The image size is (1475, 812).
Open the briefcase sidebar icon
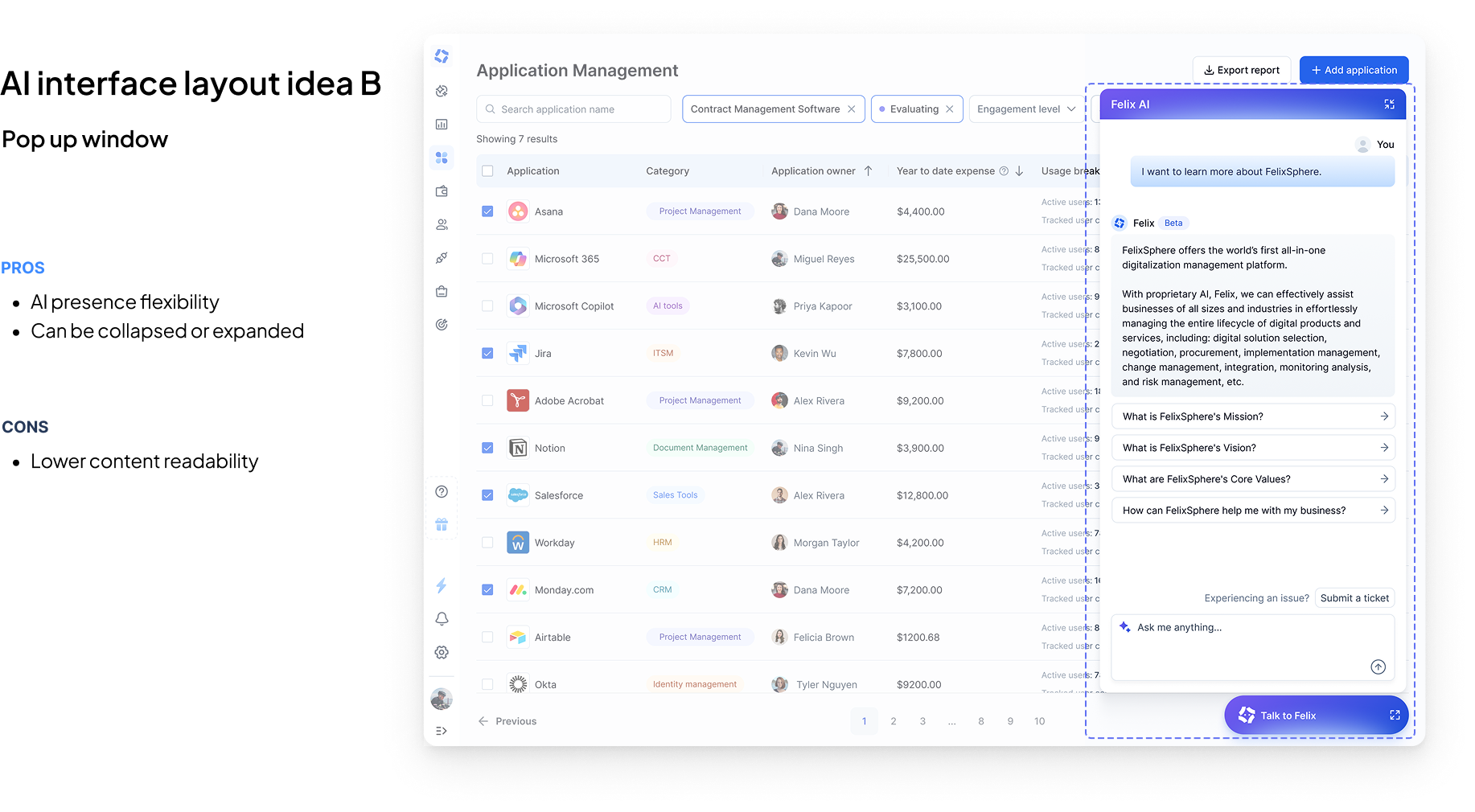[x=442, y=292]
